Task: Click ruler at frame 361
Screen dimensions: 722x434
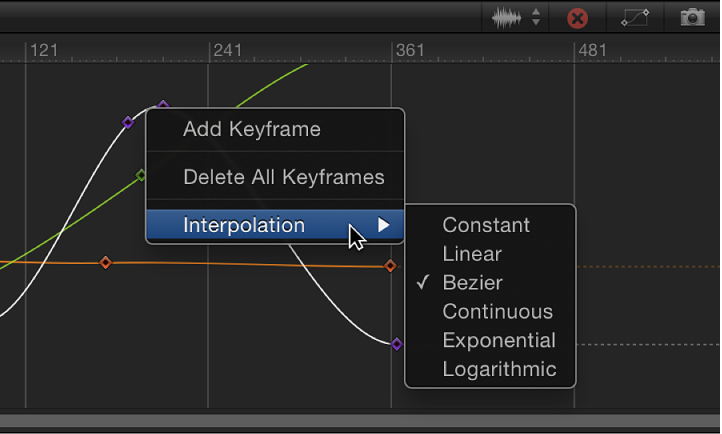Action: (x=410, y=50)
